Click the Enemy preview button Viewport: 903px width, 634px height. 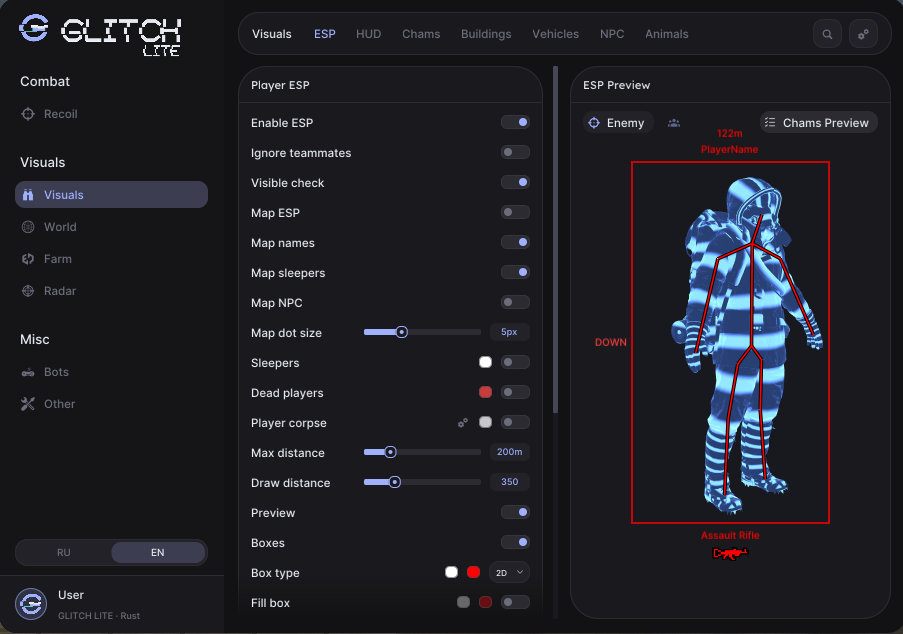[x=618, y=123]
